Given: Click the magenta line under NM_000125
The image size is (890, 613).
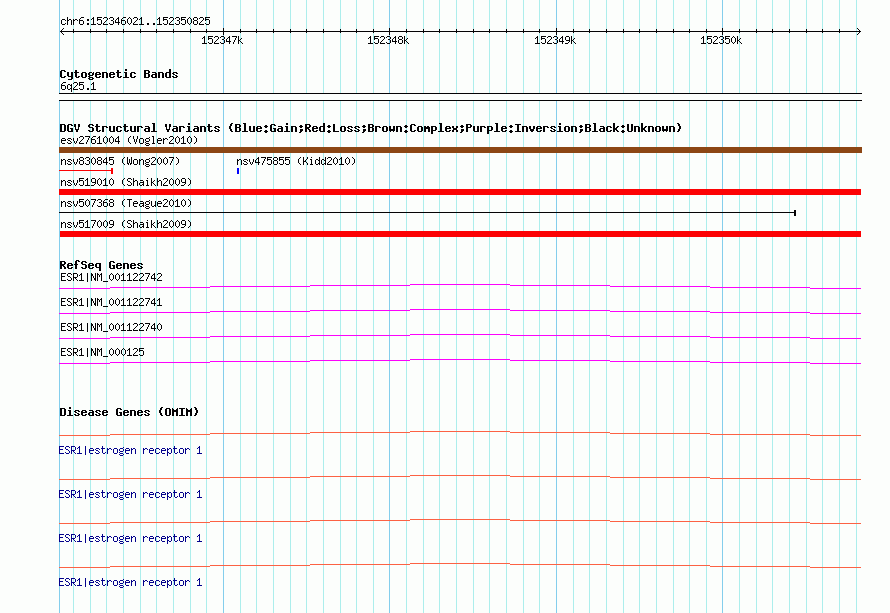Looking at the screenshot, I should click(x=460, y=361).
